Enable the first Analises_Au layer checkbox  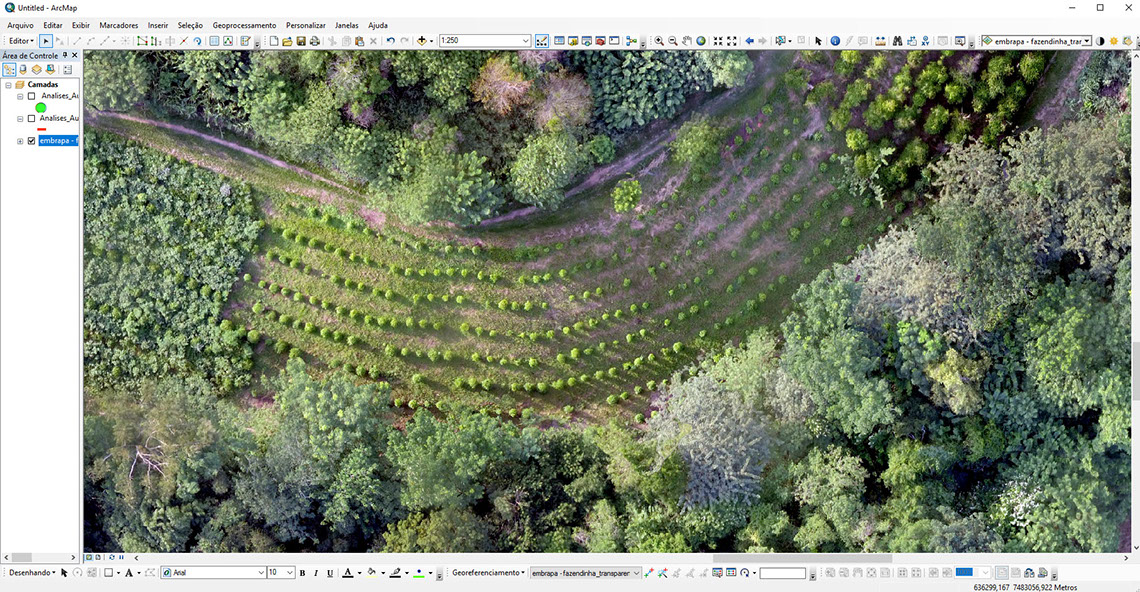pos(32,96)
